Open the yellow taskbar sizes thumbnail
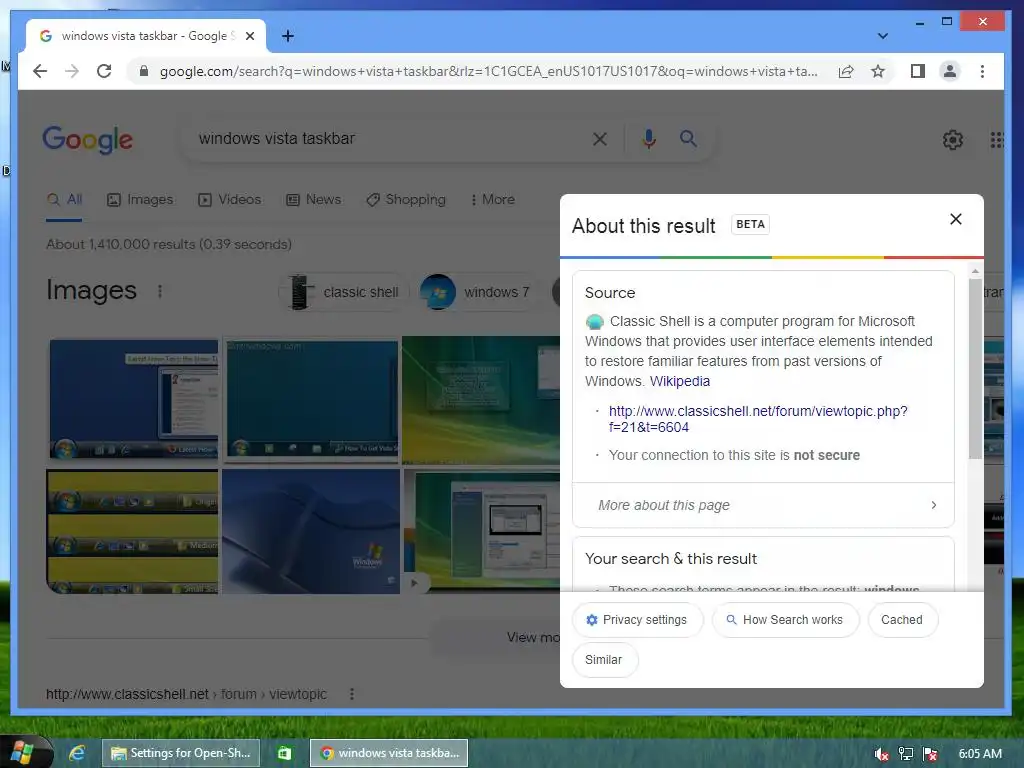1024x768 pixels. (x=133, y=532)
